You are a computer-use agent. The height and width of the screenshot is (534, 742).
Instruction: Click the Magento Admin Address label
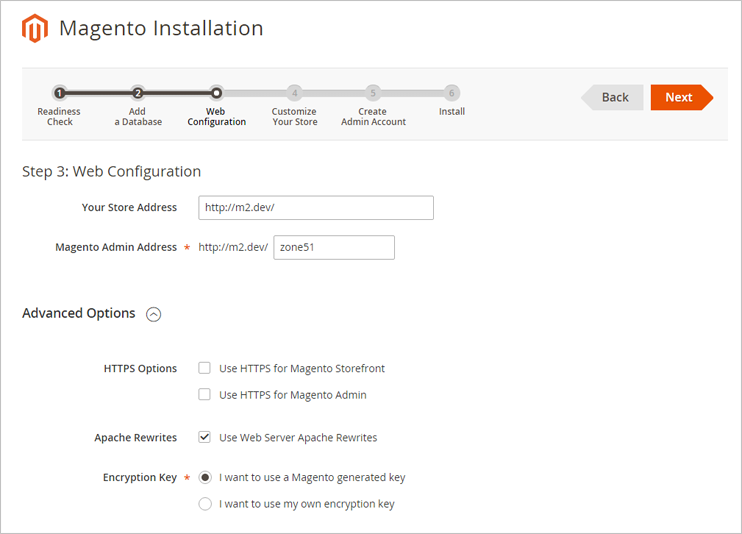(116, 247)
